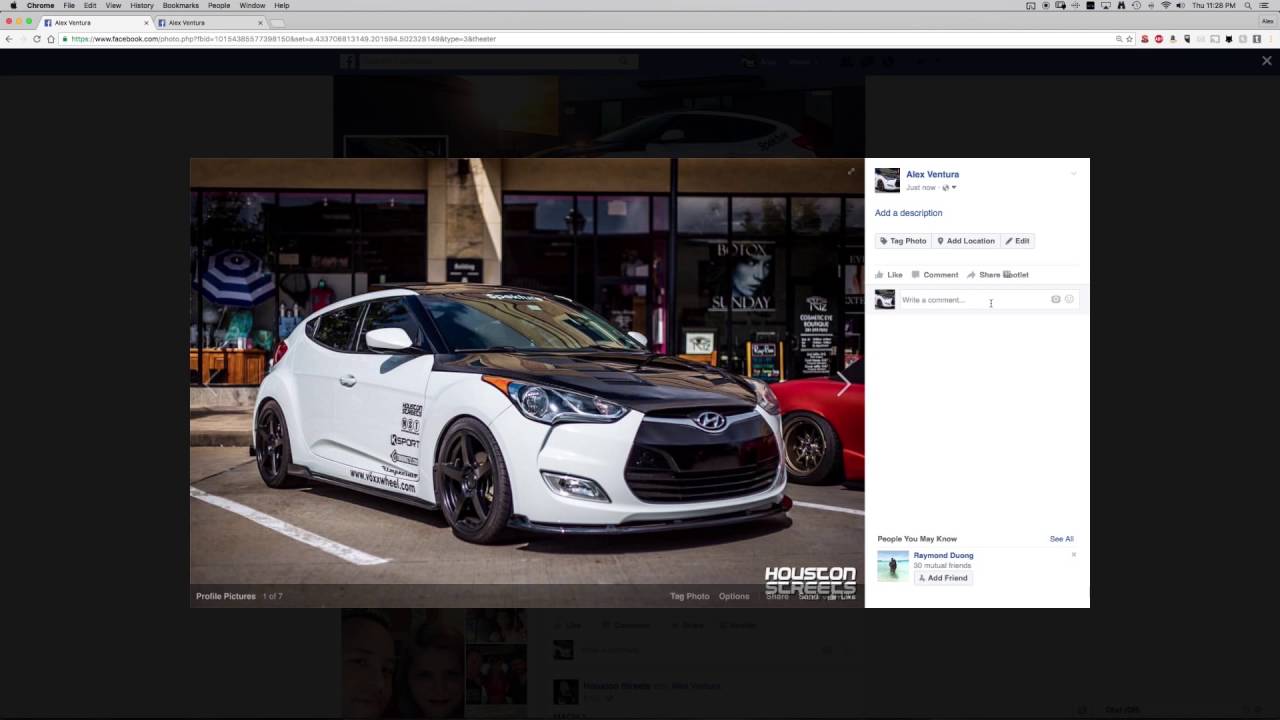
Task: Click Raymond Duong's profile thumbnail
Action: tap(893, 566)
